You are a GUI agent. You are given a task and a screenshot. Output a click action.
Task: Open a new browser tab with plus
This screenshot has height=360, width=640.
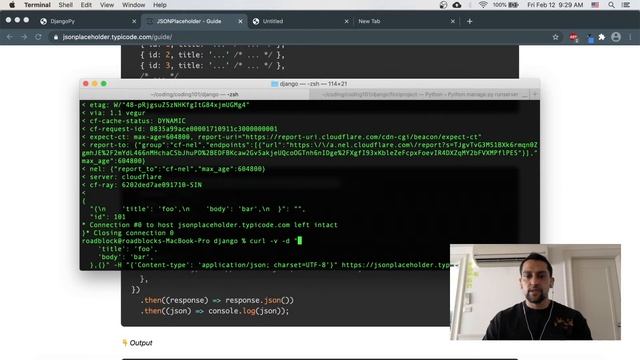tap(469, 21)
